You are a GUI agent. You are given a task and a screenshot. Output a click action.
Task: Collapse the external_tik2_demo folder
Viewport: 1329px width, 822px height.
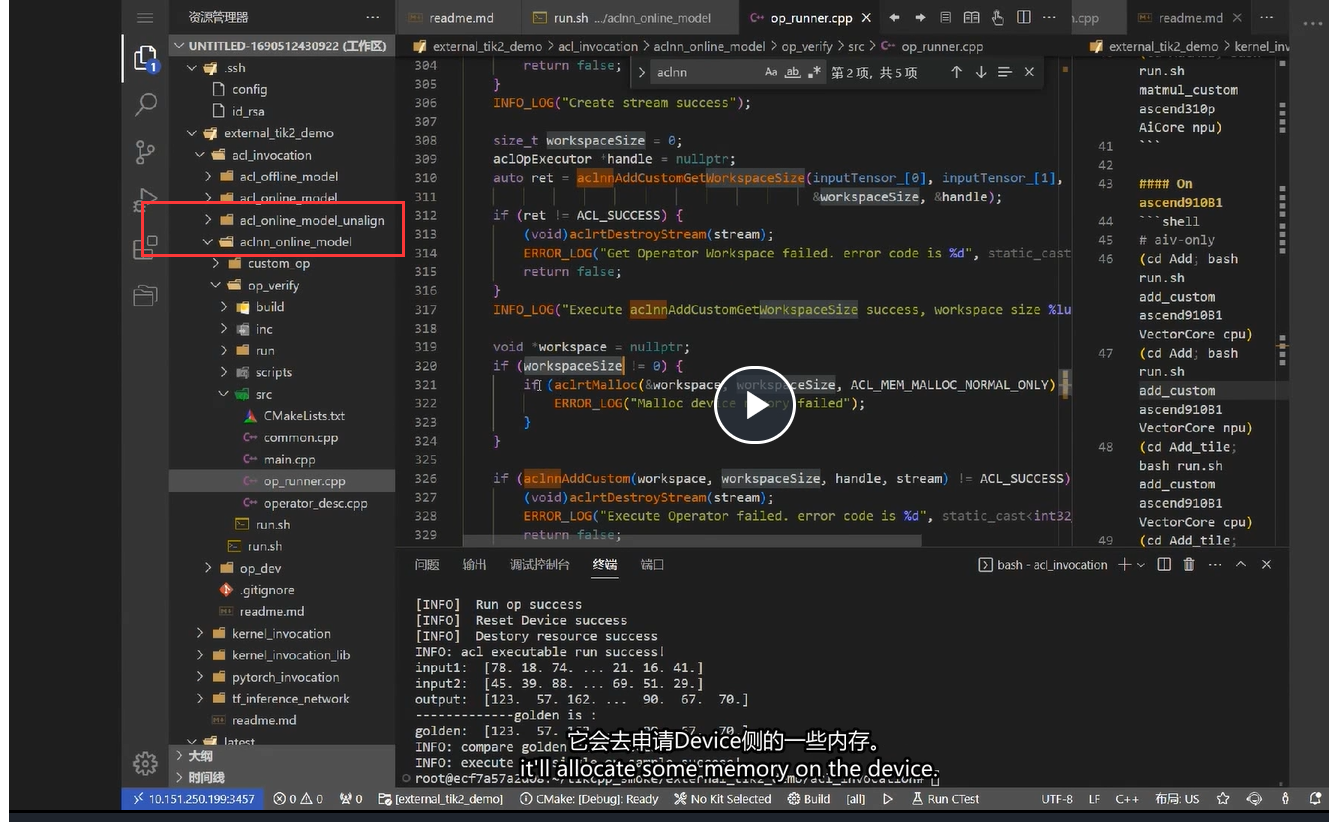[x=192, y=133]
